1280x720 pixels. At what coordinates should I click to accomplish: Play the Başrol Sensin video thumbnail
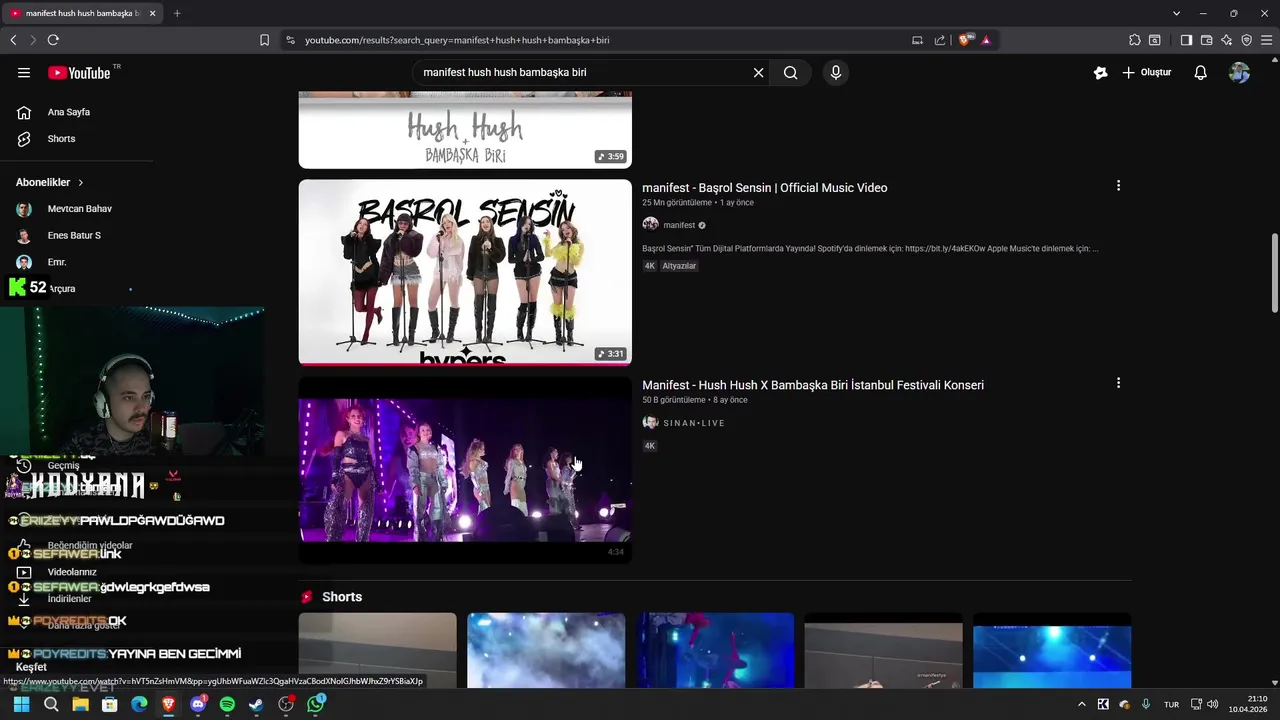tap(465, 272)
